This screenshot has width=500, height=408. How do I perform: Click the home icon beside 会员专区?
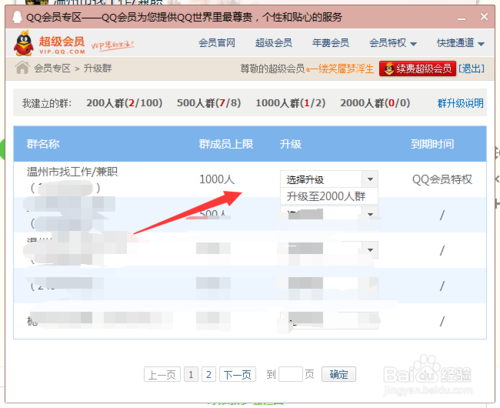pos(22,68)
